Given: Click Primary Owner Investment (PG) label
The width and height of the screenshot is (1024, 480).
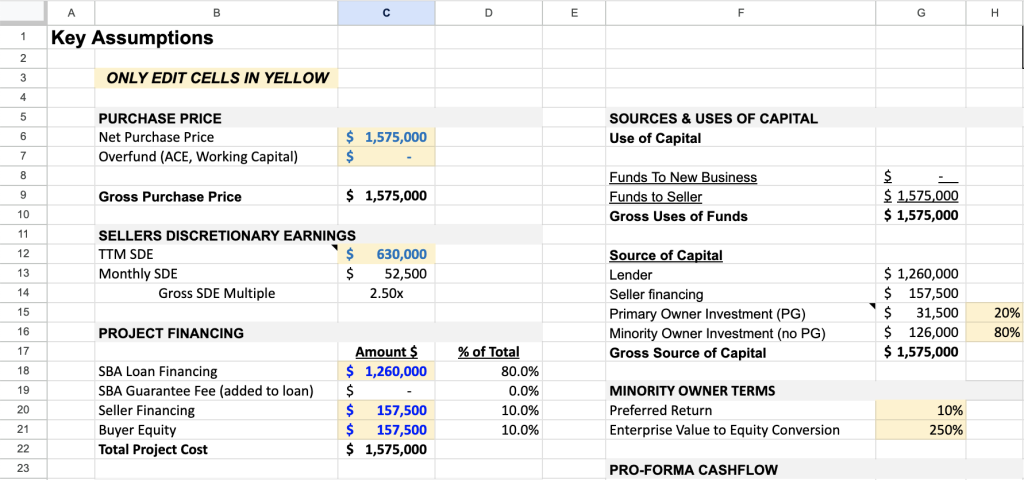Looking at the screenshot, I should tap(708, 313).
